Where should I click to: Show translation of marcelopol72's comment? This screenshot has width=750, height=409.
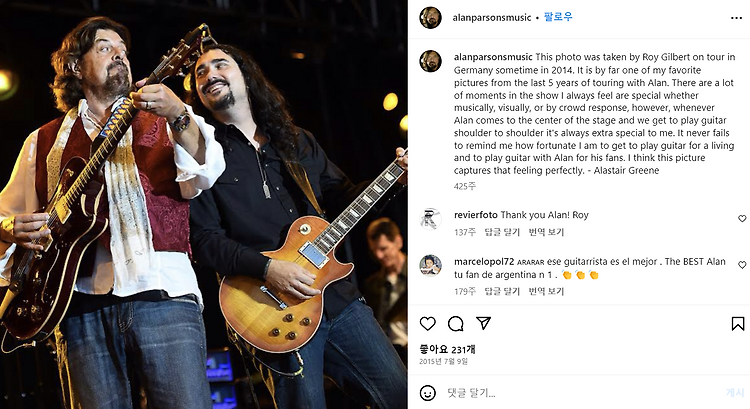coord(546,291)
